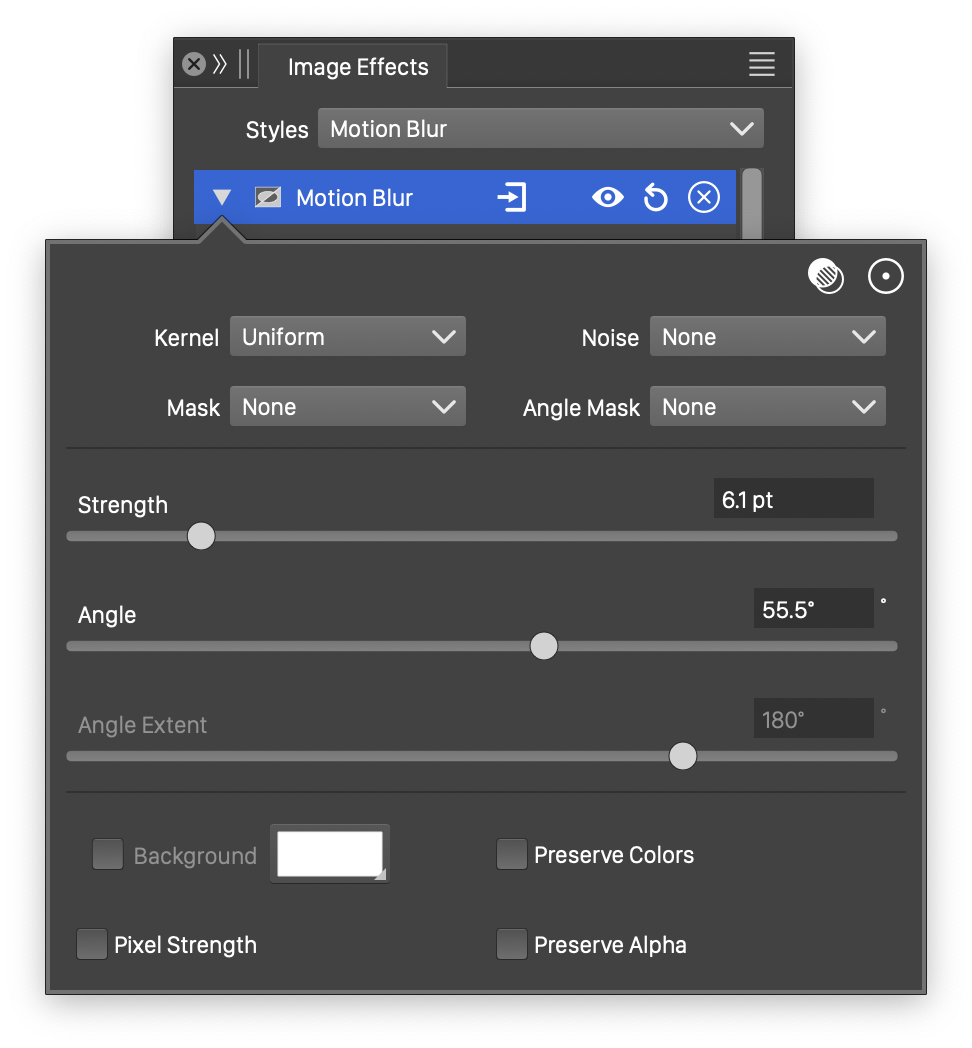Check the Preserve Alpha option
This screenshot has width=972, height=1048.
click(x=512, y=945)
